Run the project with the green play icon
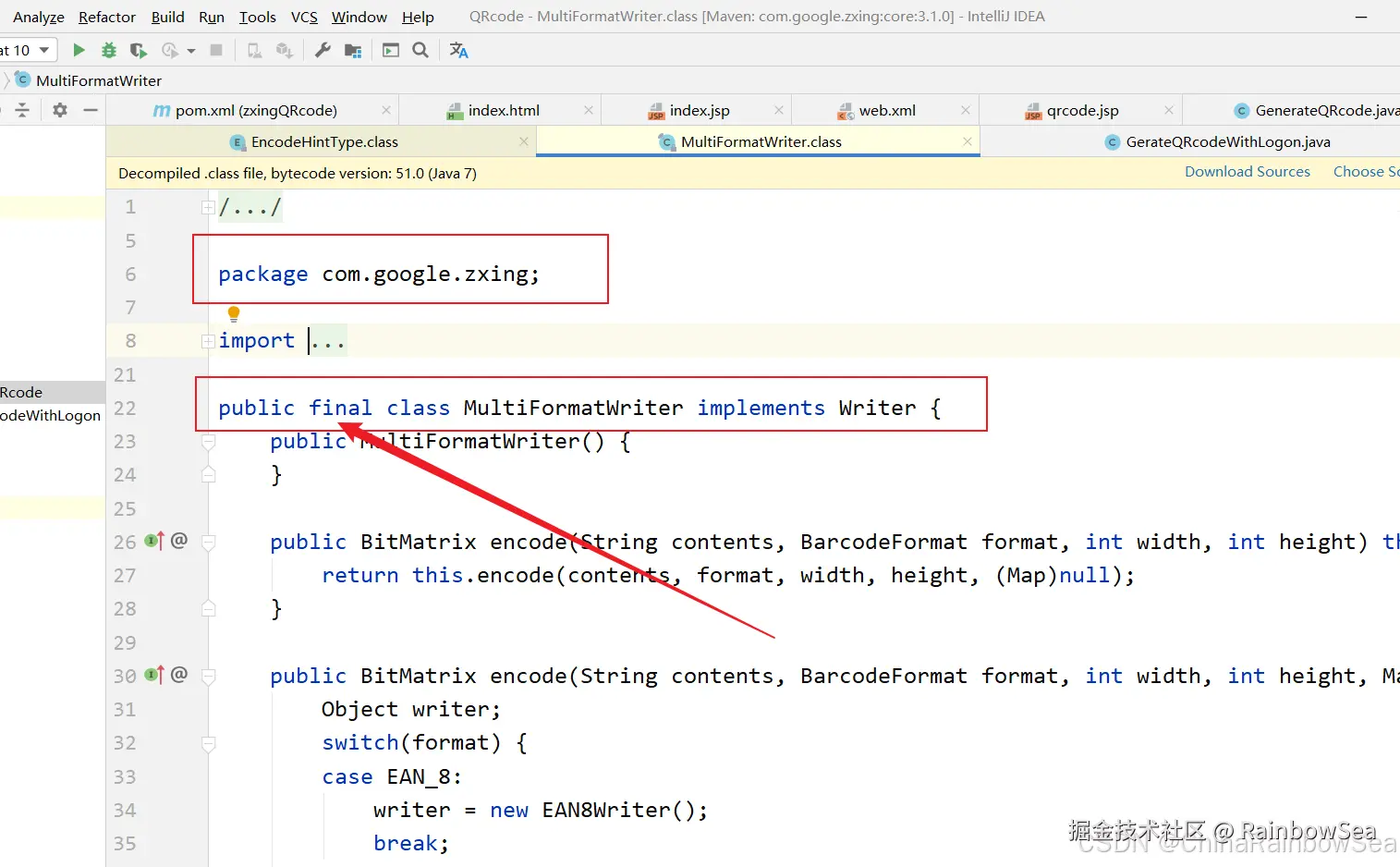This screenshot has height=867, width=1400. (79, 50)
